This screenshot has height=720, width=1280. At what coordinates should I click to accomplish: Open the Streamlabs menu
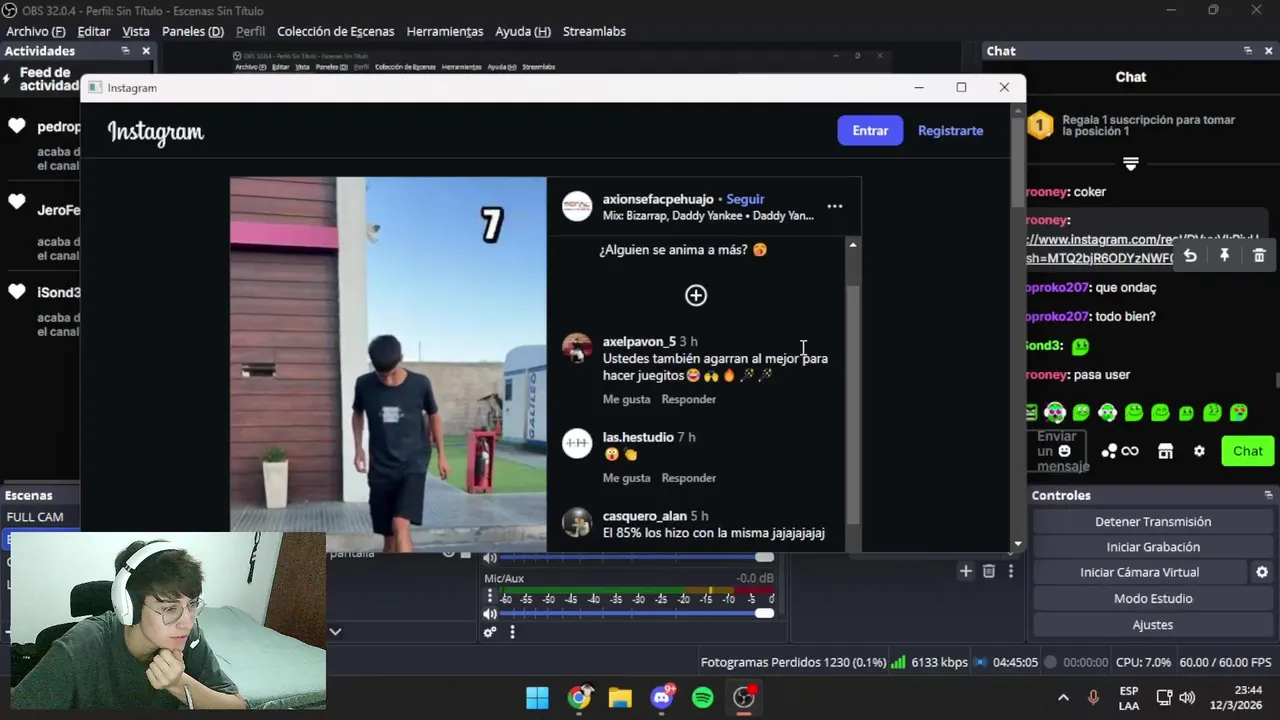coord(594,31)
